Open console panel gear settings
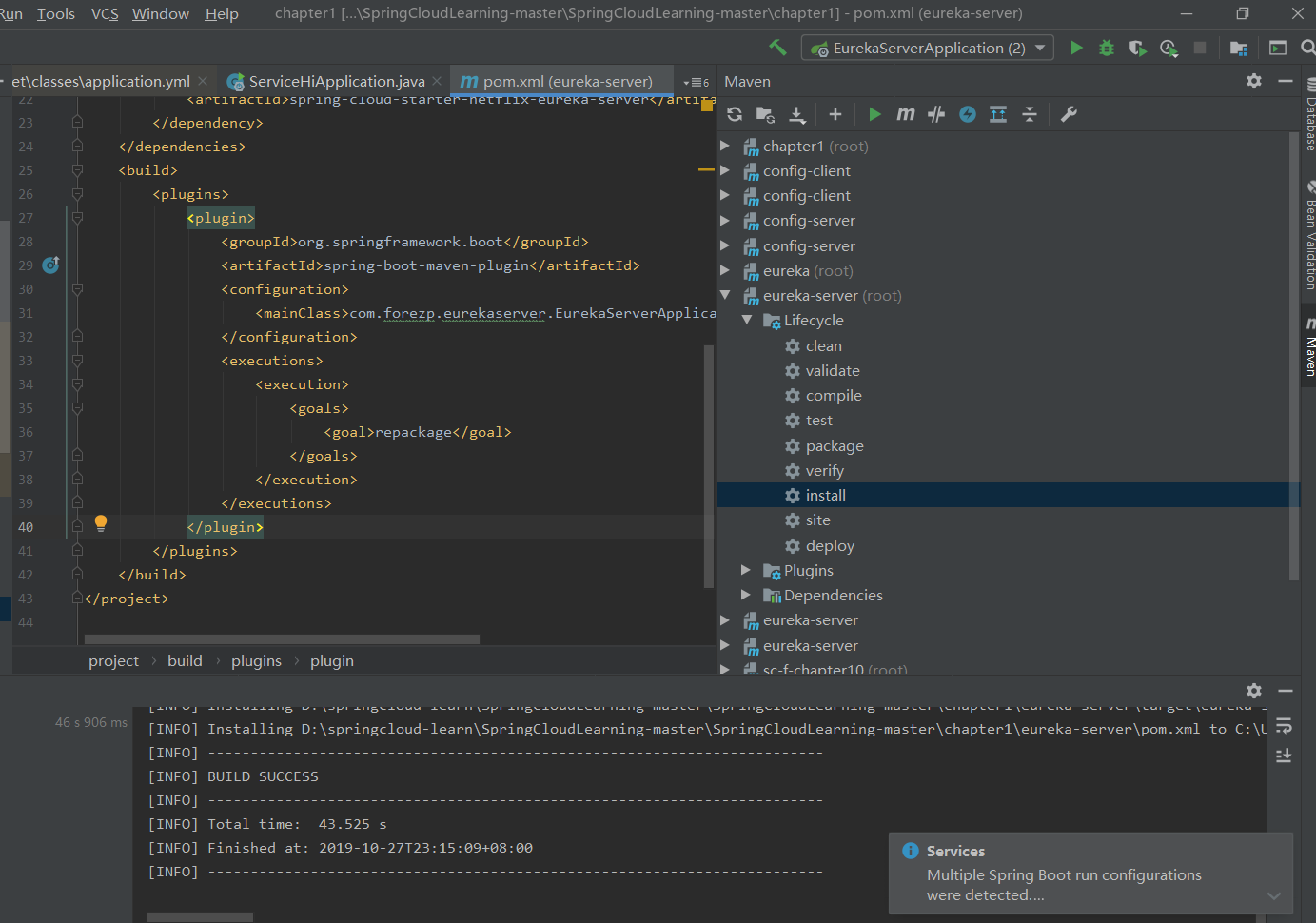Viewport: 1316px width, 923px height. click(1254, 691)
